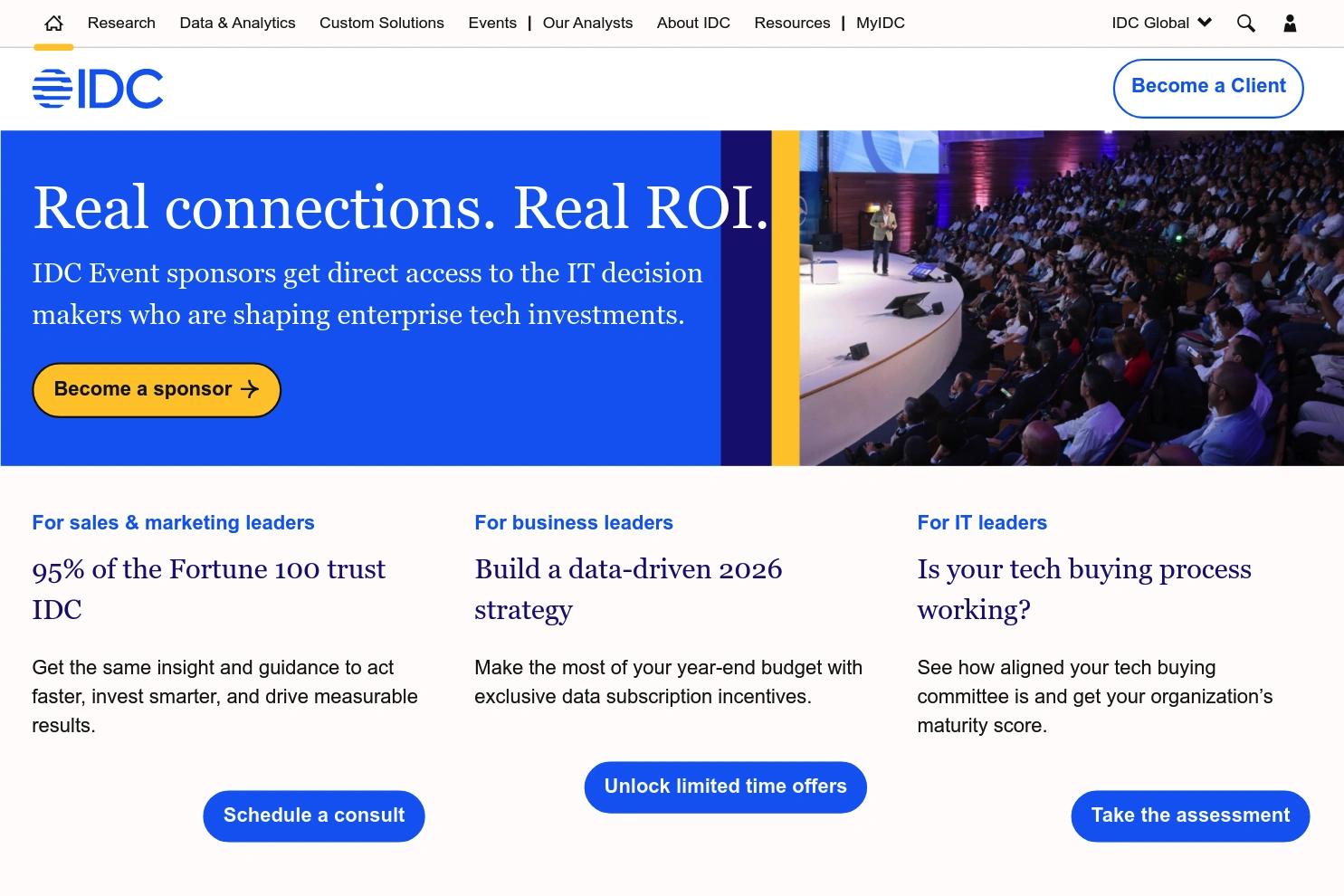Click the Become a Client button
This screenshot has height=896, width=1344.
(1208, 88)
